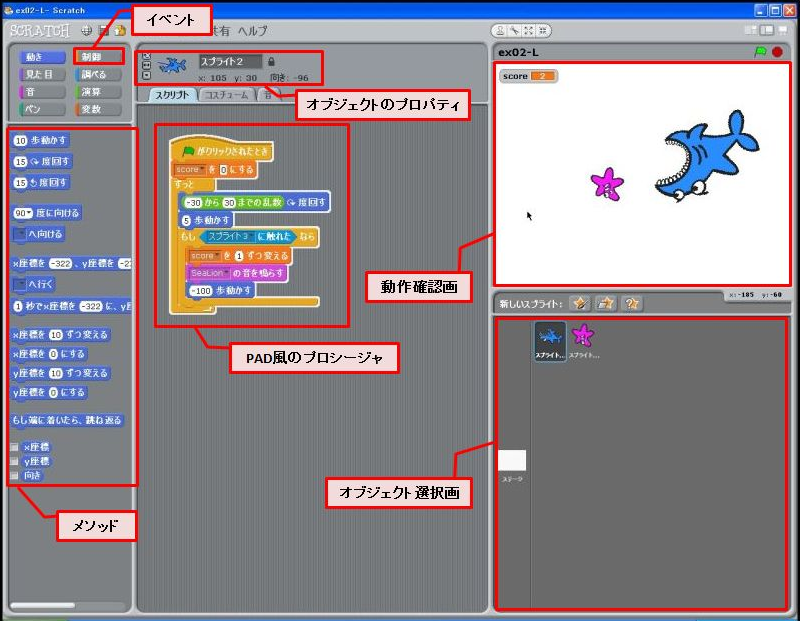Screen dimensions: 800x621
Task: Switch to the コスチューム tab
Action: (x=227, y=95)
